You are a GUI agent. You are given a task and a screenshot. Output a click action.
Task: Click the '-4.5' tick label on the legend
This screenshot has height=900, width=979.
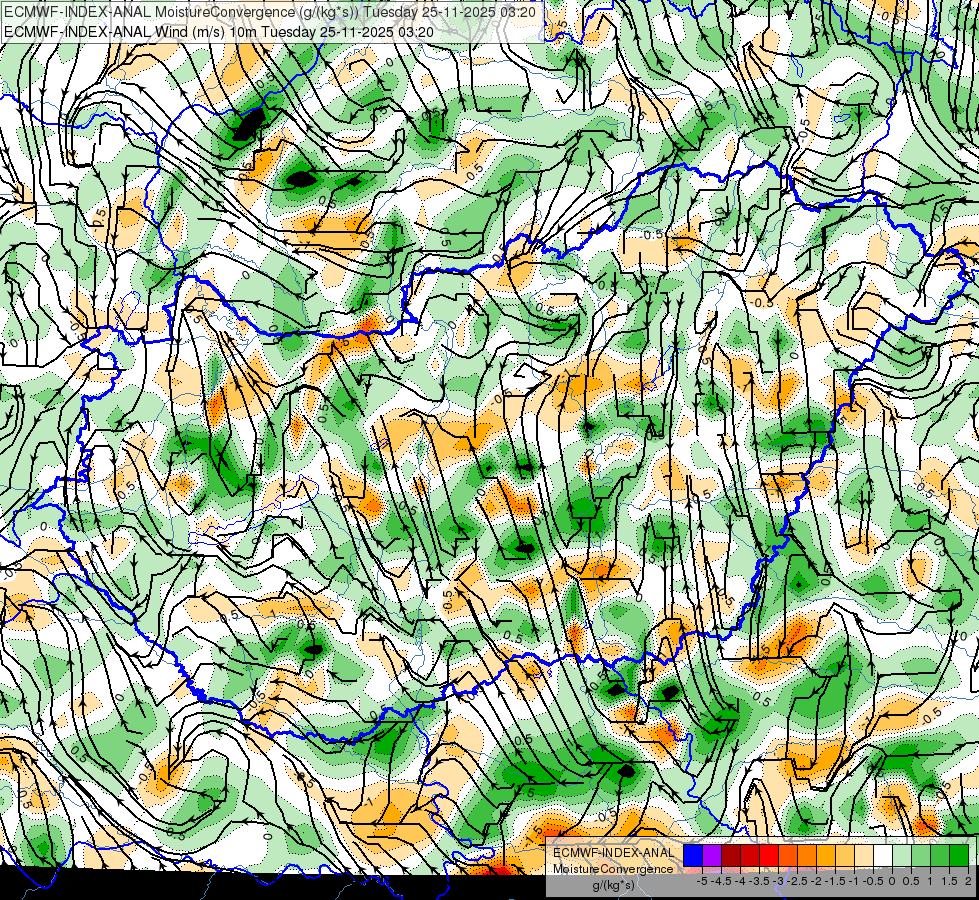[x=721, y=881]
